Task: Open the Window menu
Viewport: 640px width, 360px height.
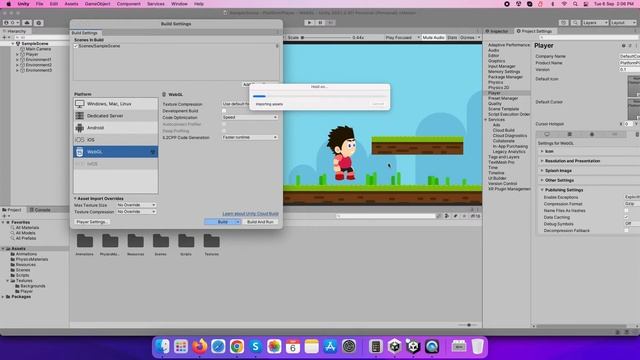Action: click(x=179, y=4)
